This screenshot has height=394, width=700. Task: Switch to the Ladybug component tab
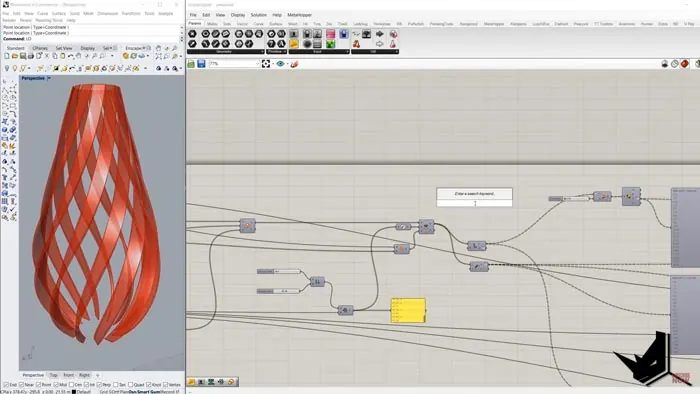pos(360,24)
